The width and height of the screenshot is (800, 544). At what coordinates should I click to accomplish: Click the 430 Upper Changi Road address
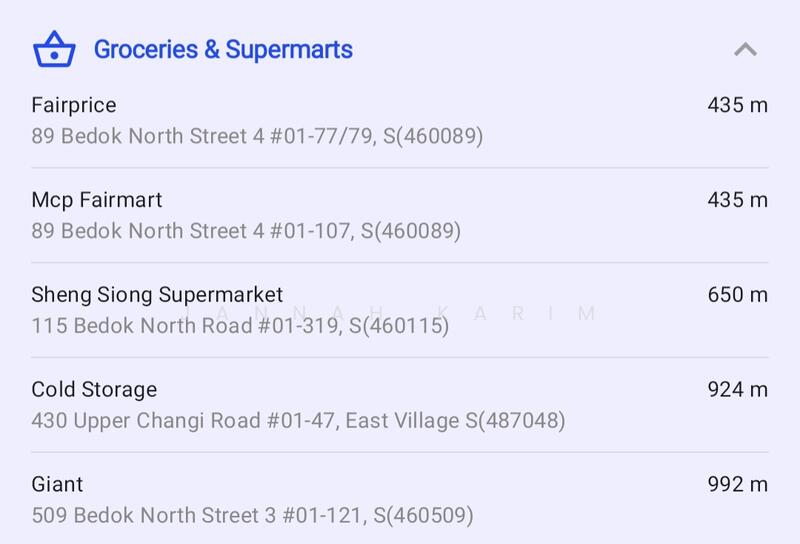(298, 420)
